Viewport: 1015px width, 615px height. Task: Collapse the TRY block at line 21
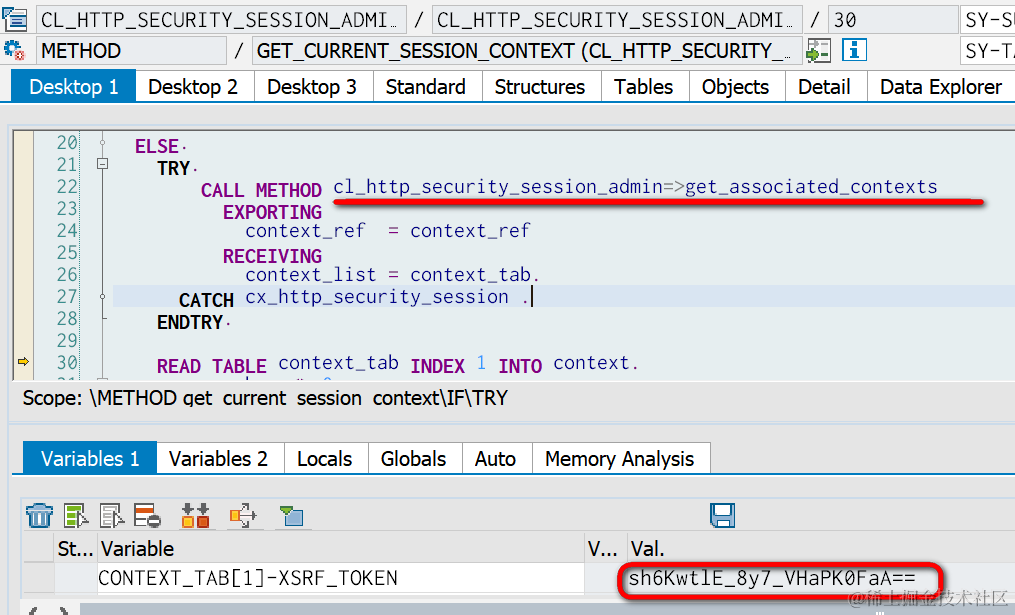click(102, 164)
